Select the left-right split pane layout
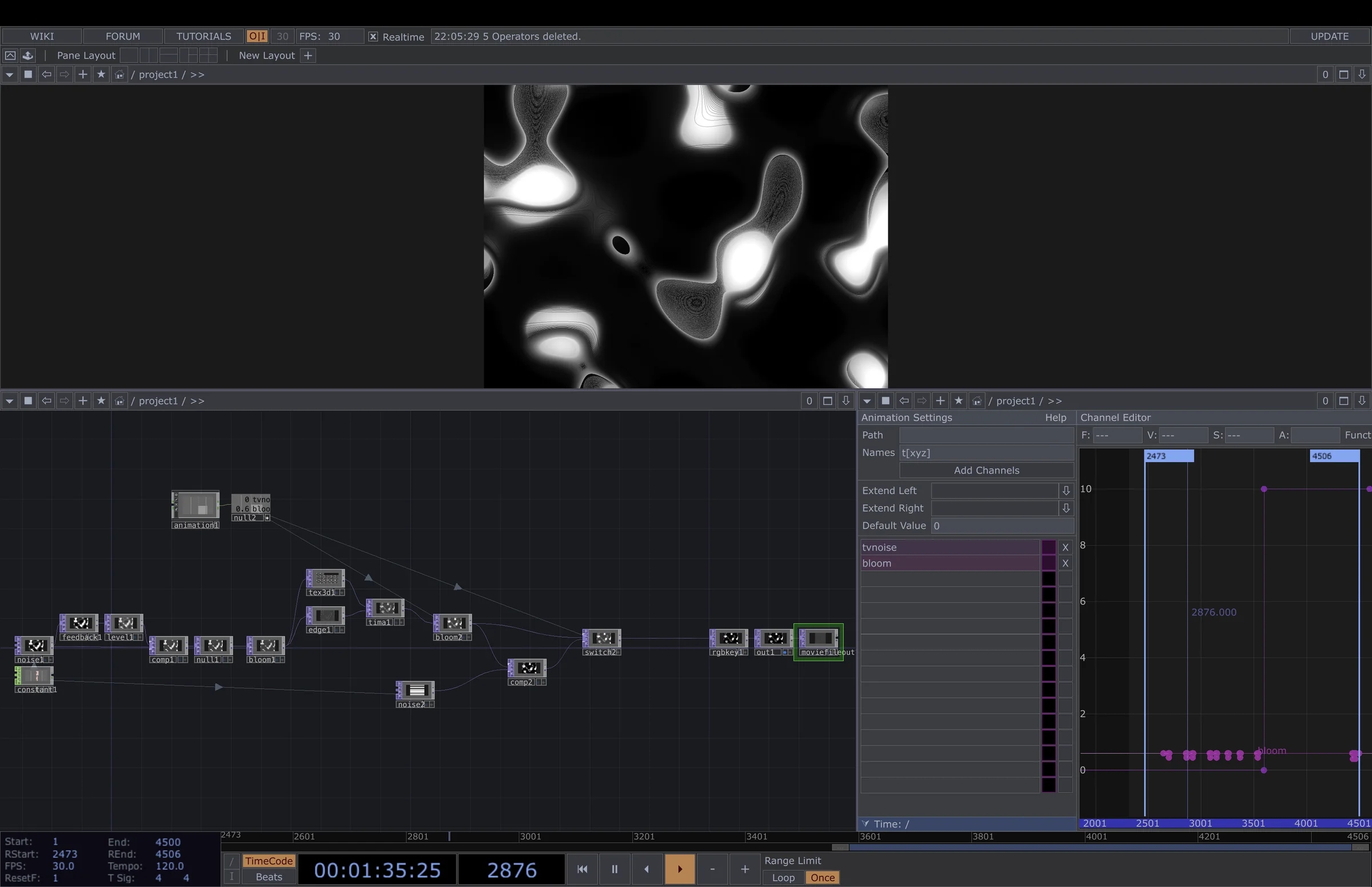This screenshot has width=1372, height=887. pyautogui.click(x=149, y=55)
